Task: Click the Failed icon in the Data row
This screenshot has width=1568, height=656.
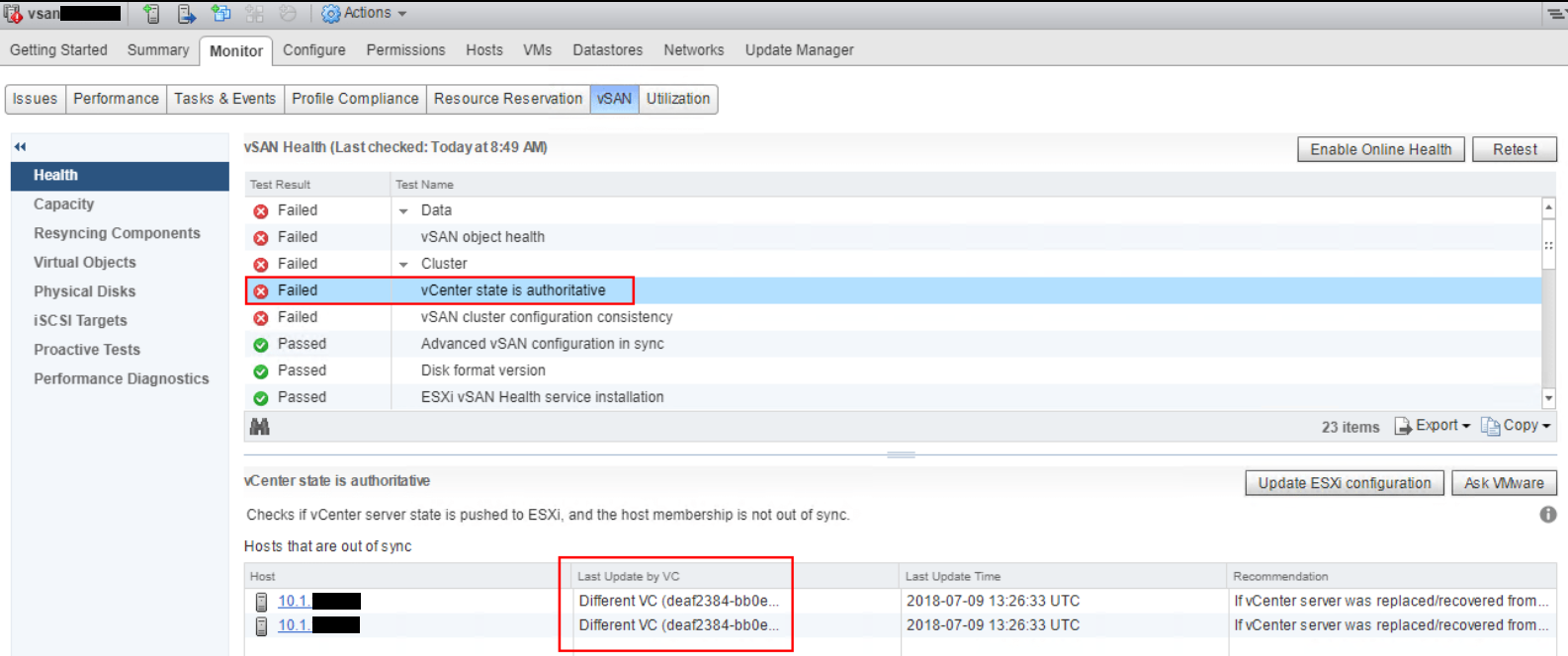Action: (261, 211)
